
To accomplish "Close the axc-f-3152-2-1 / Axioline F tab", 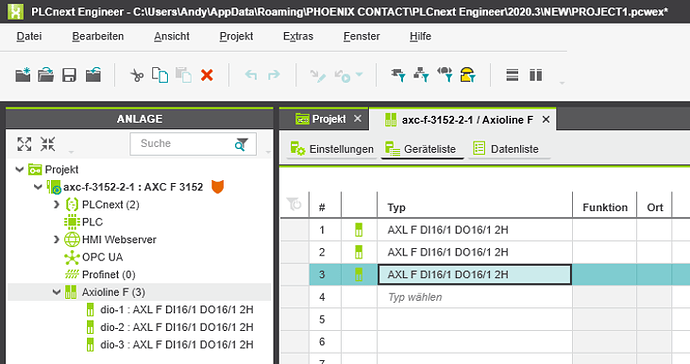I will 546,119.
